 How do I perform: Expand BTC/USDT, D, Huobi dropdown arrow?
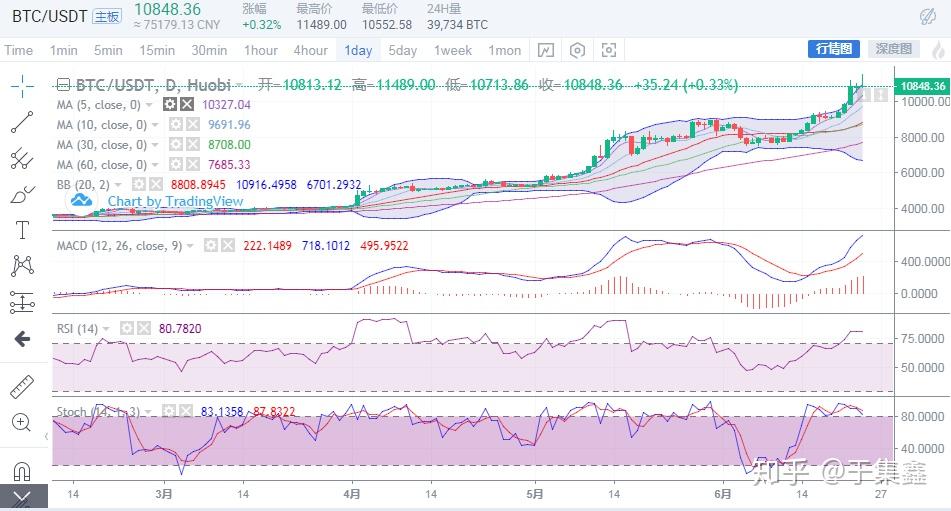[239, 85]
